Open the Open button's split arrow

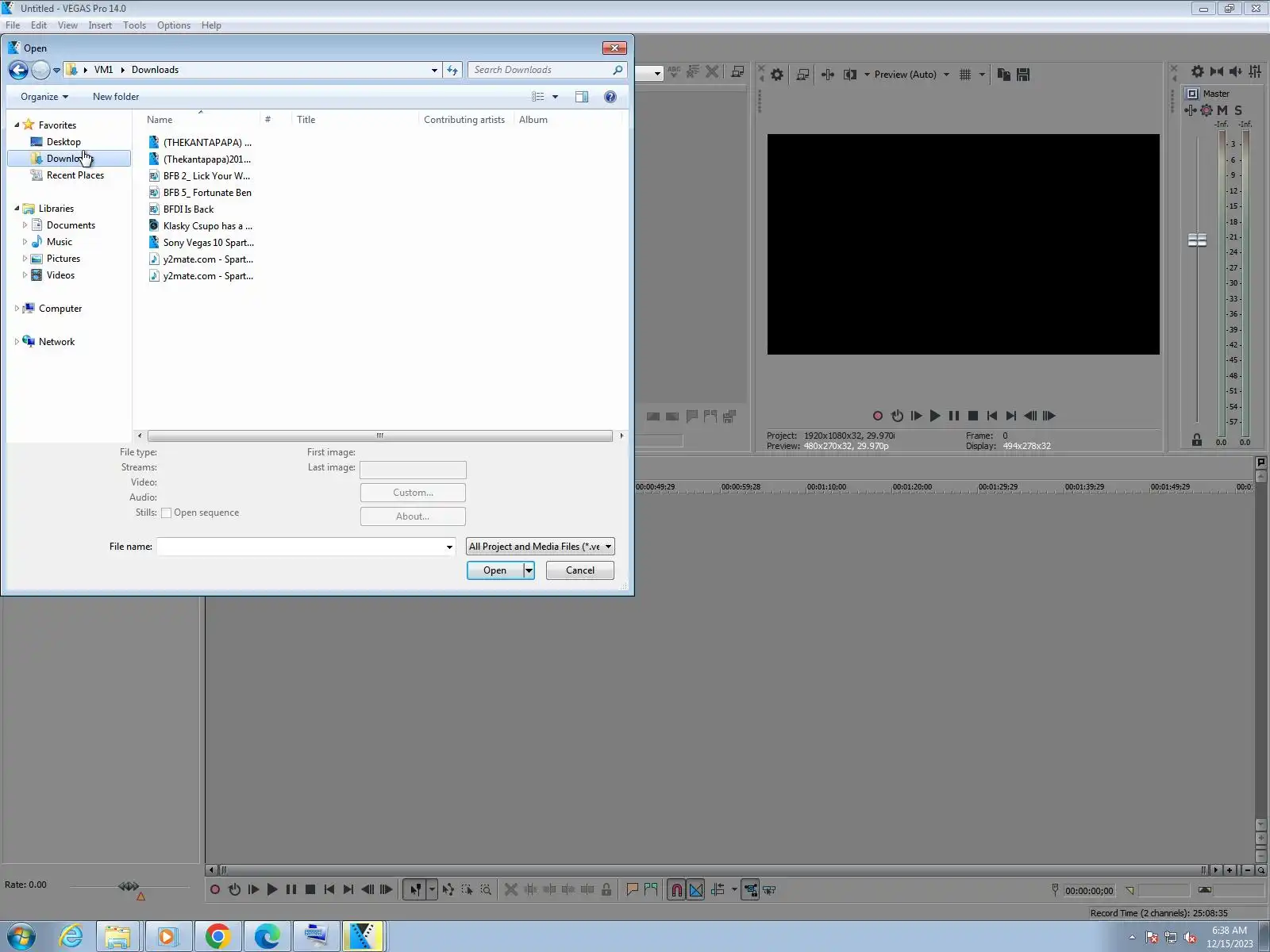pyautogui.click(x=529, y=570)
